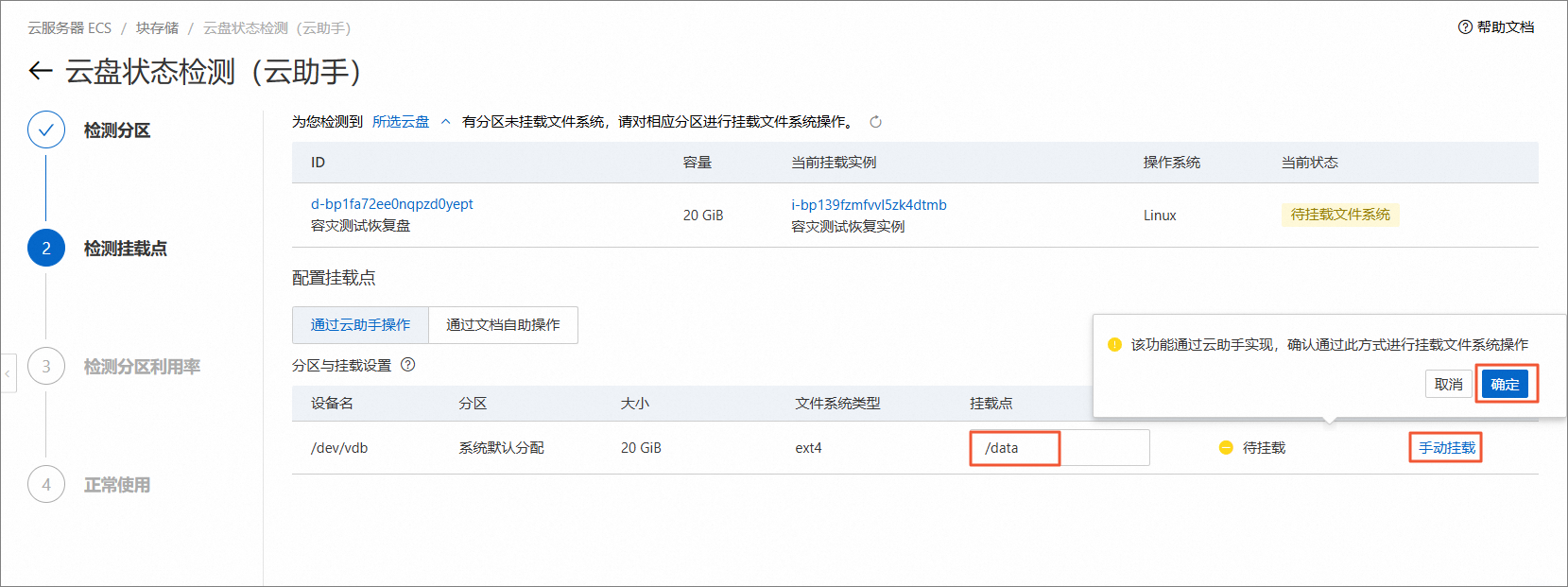Viewport: 1568px width, 587px height.
Task: Click the 待挂载 status indicator icon
Action: (1226, 448)
